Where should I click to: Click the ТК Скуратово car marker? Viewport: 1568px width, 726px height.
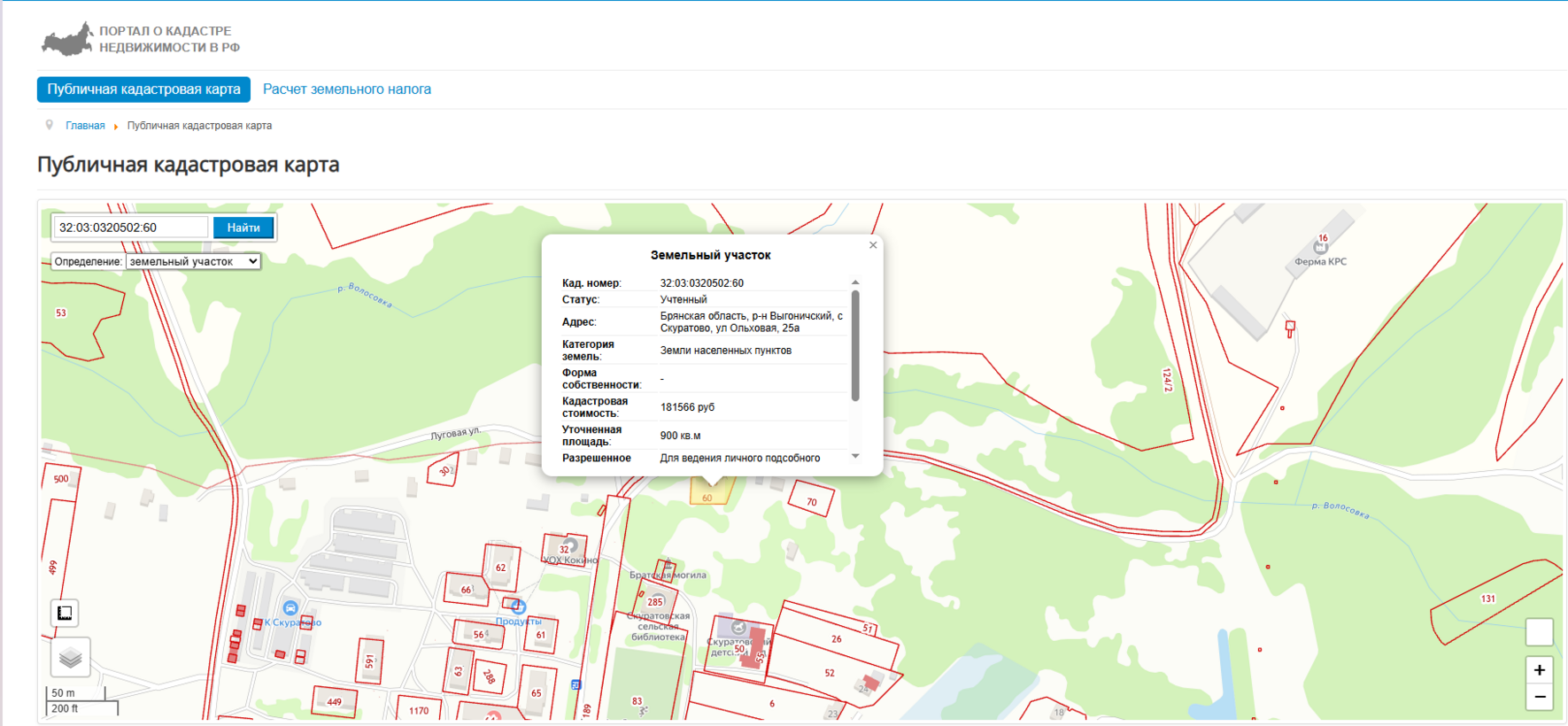(290, 608)
